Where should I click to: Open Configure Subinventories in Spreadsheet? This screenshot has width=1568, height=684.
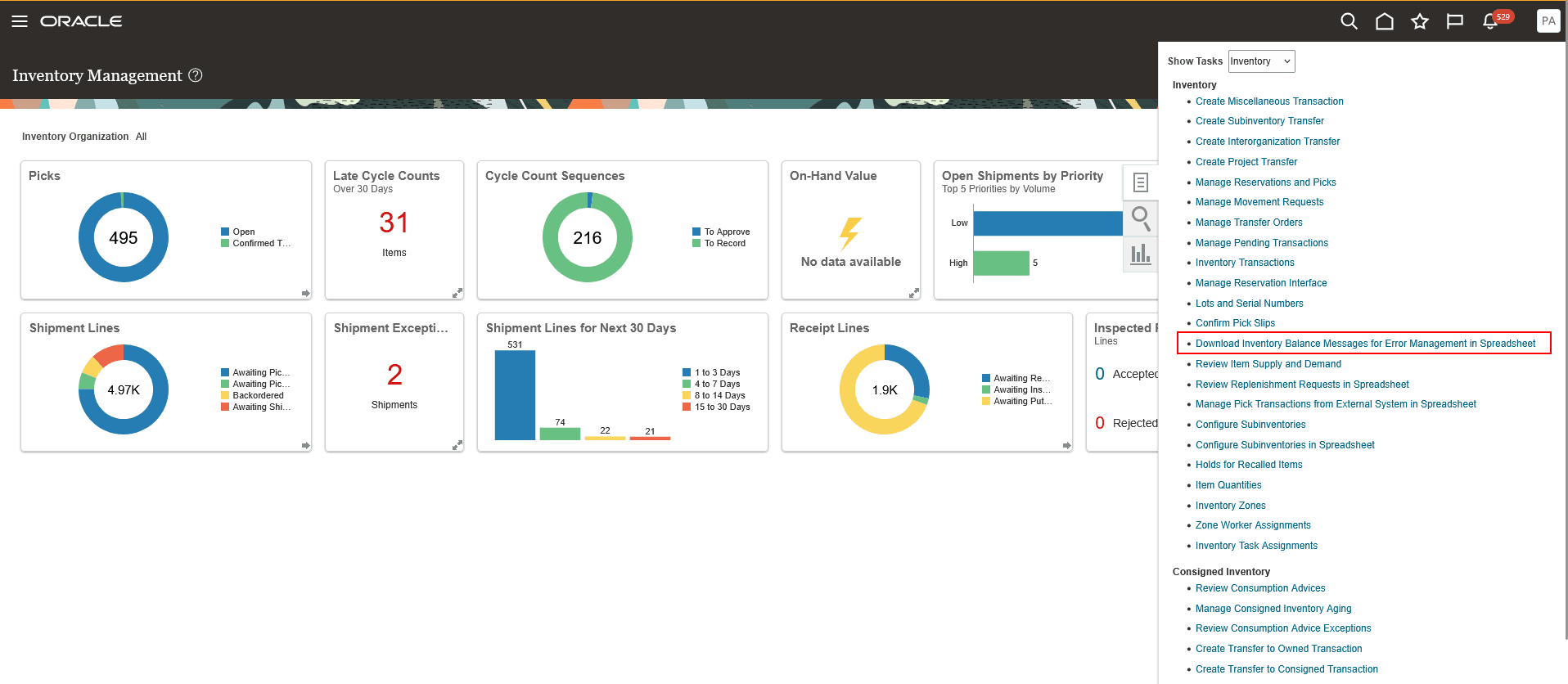pos(1285,445)
